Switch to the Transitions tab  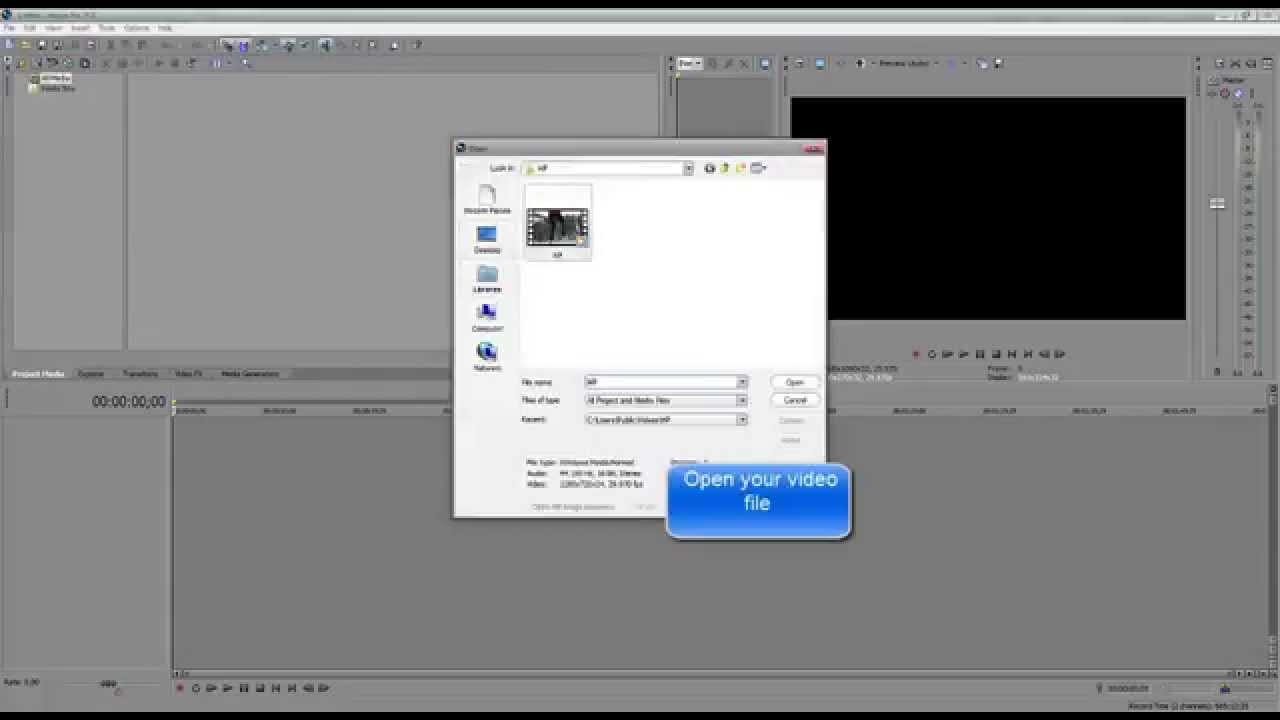pyautogui.click(x=140, y=374)
